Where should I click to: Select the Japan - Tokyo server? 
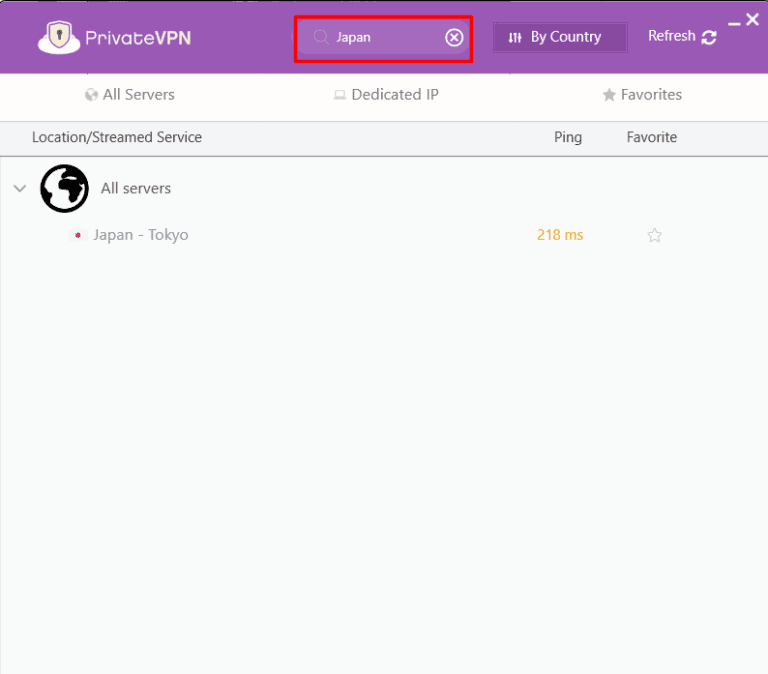pos(141,235)
